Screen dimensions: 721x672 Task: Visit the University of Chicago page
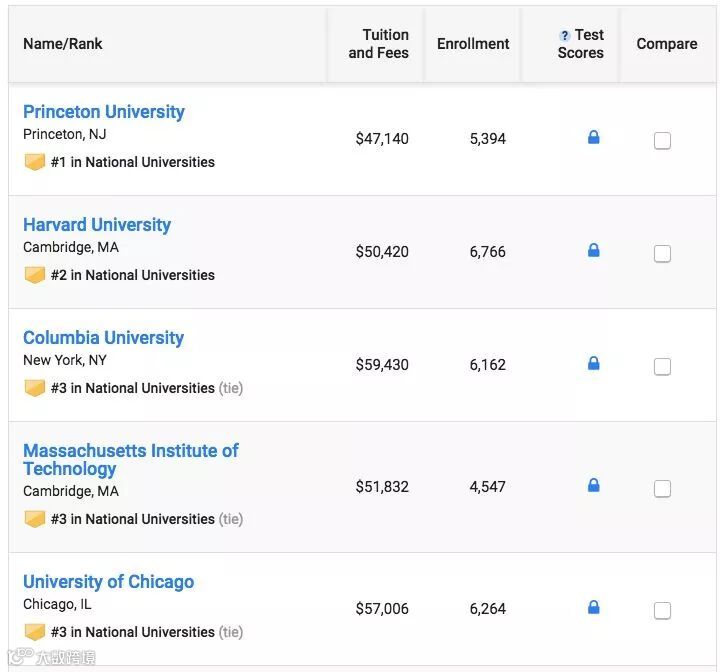tap(108, 582)
